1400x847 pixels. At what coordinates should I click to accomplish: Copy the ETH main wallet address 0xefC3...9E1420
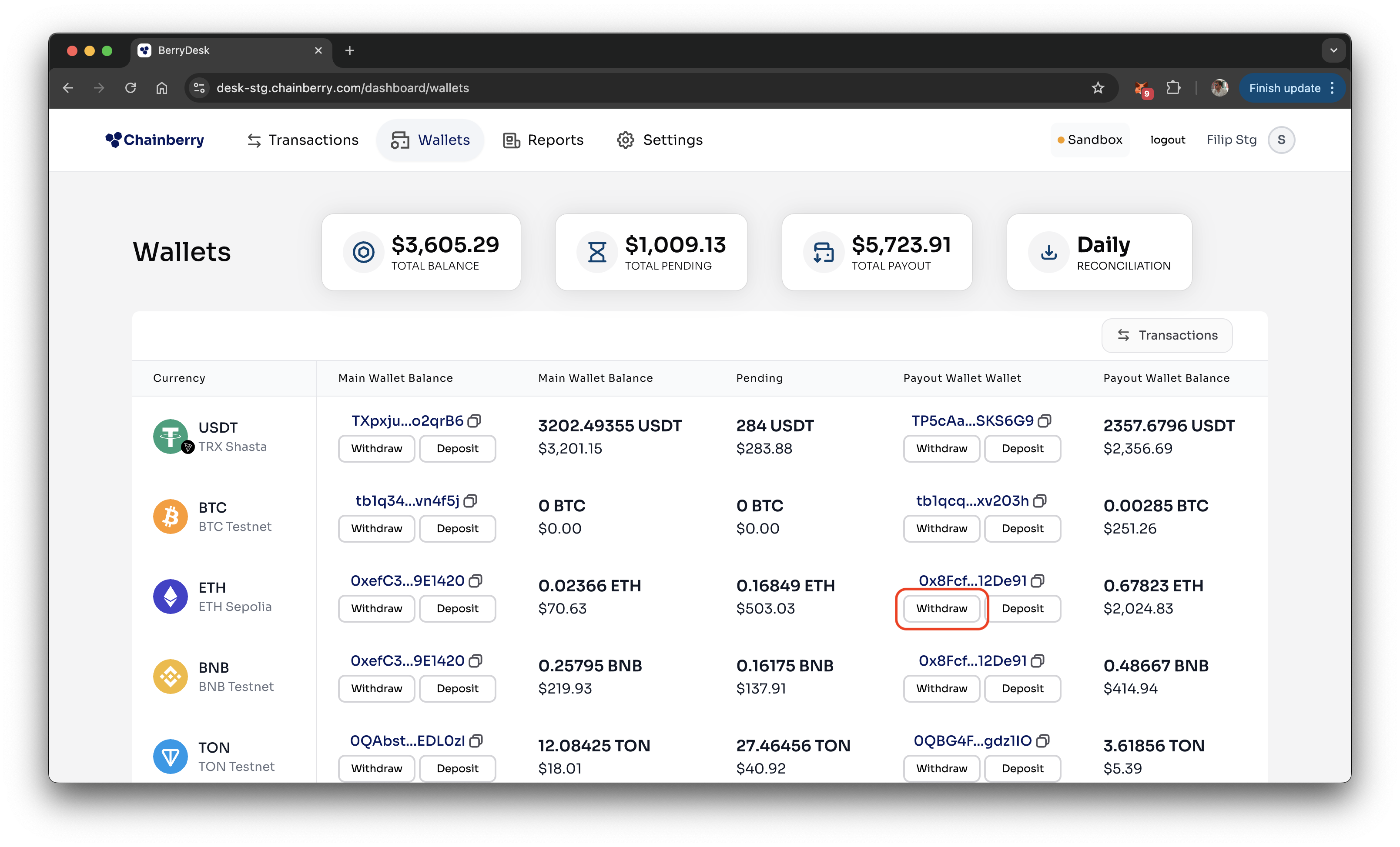(476, 581)
